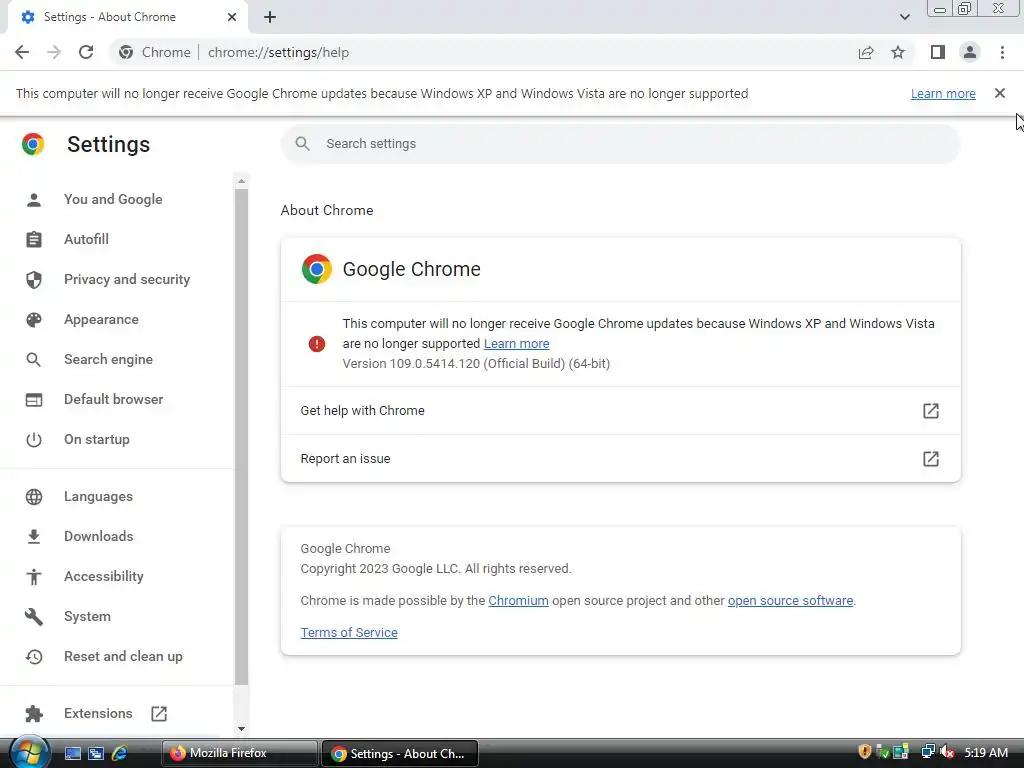This screenshot has width=1024, height=768.
Task: Click Get help with Chrome row text
Action: click(x=362, y=411)
